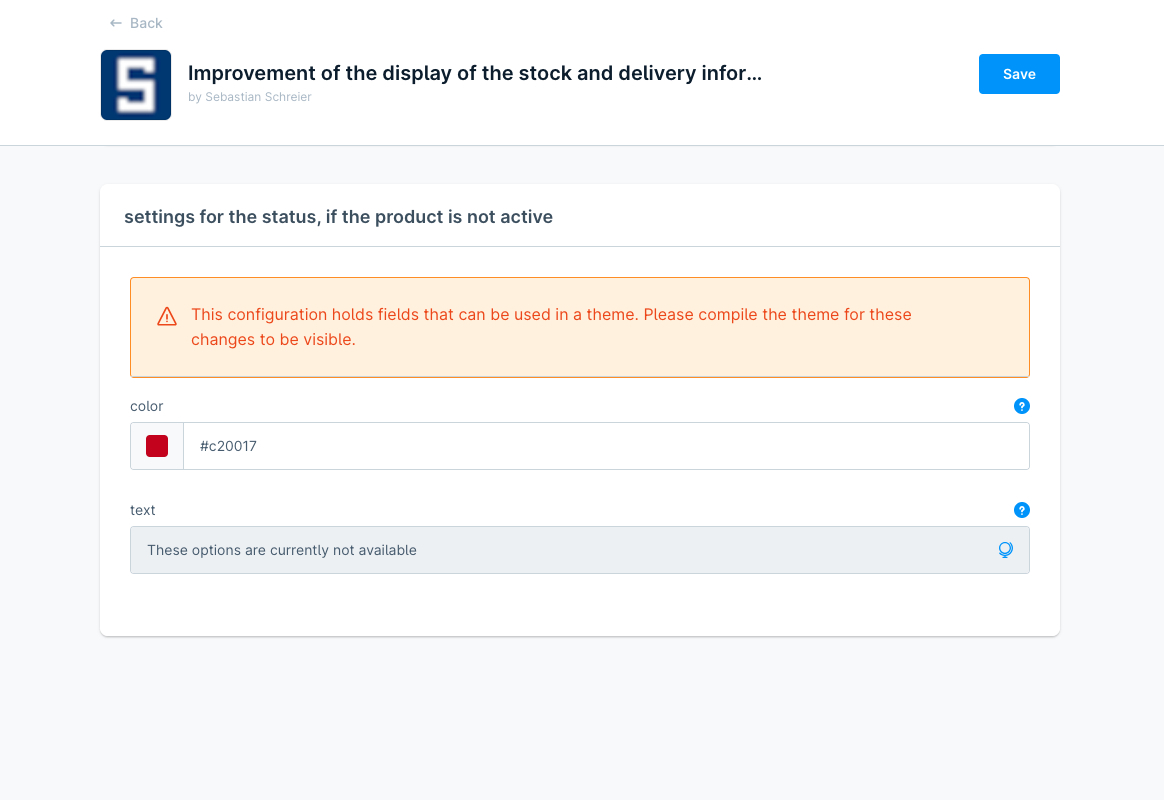
Task: Click the blue S plugin logo
Action: point(136,85)
